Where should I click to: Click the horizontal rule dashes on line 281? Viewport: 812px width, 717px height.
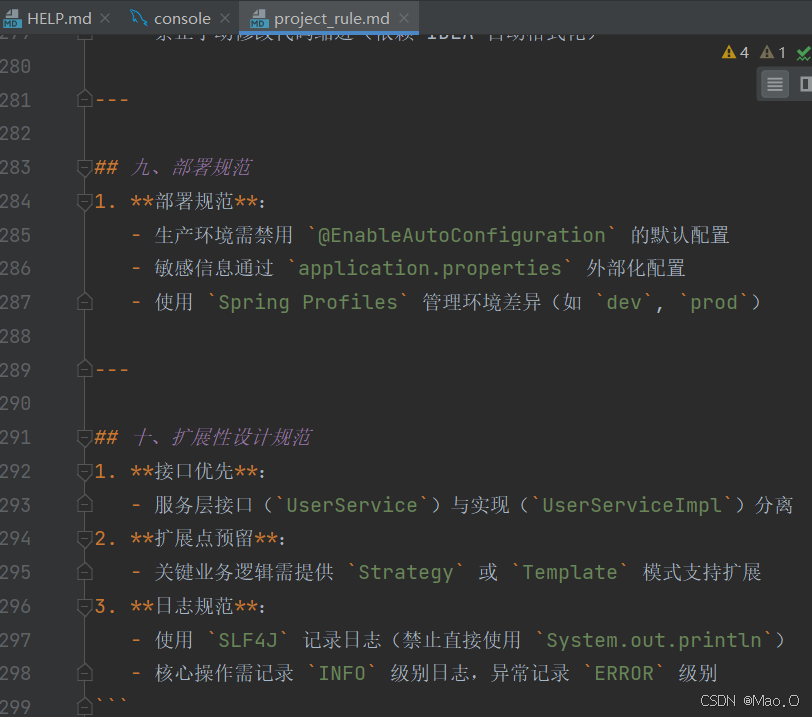112,99
